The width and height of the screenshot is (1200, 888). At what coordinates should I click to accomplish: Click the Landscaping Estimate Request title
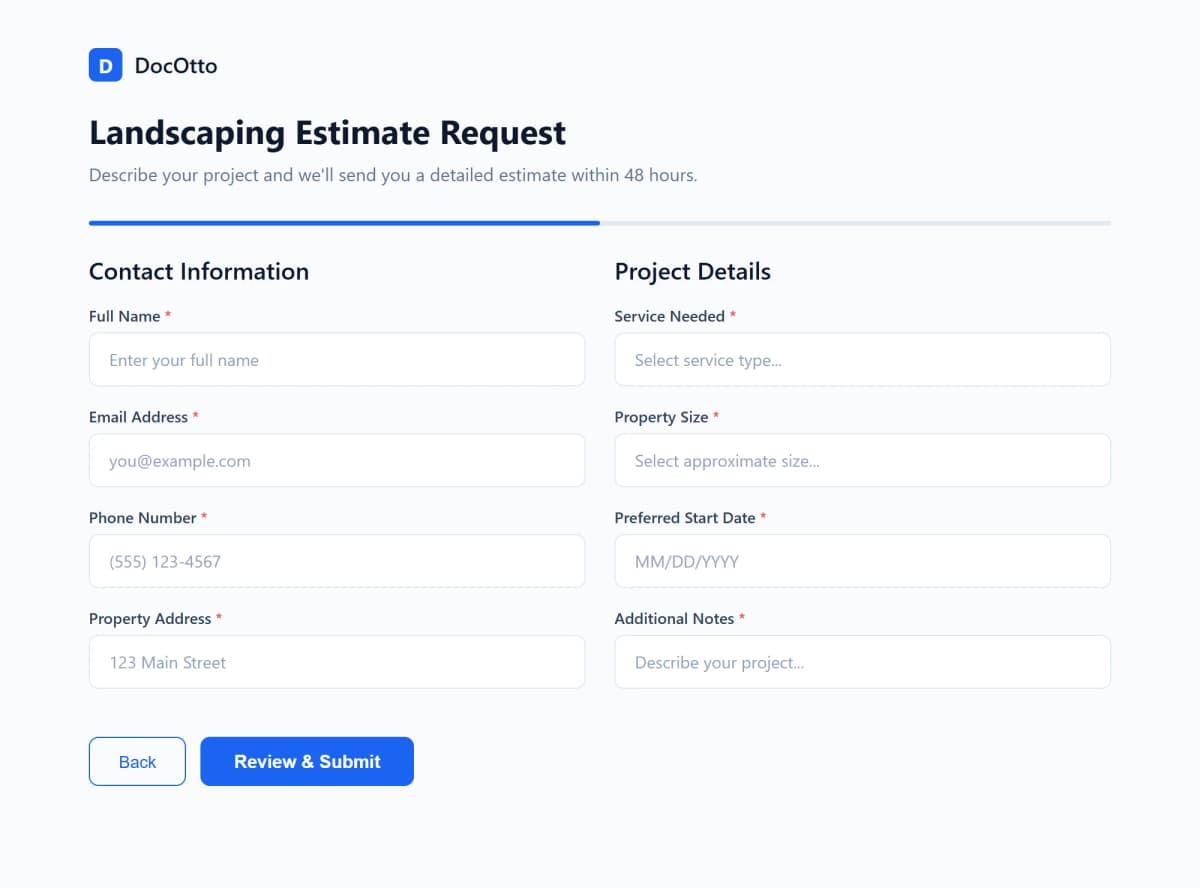pyautogui.click(x=327, y=132)
